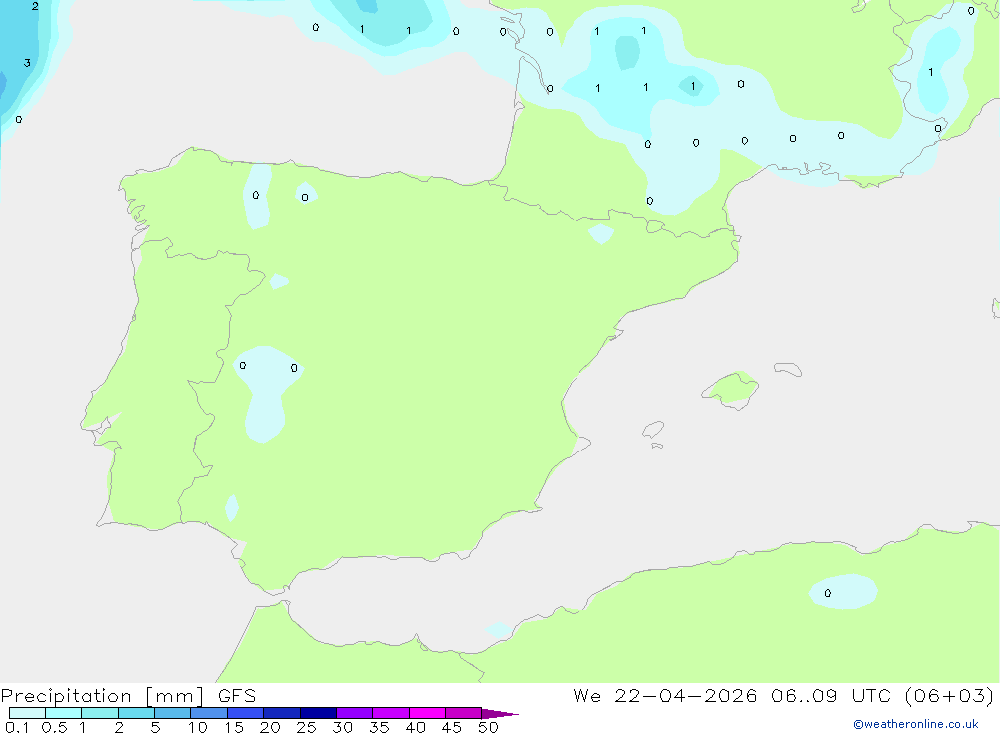This screenshot has width=1000, height=733.
Task: Click the arrow tip past 50 on the legend
Action: coord(500,714)
